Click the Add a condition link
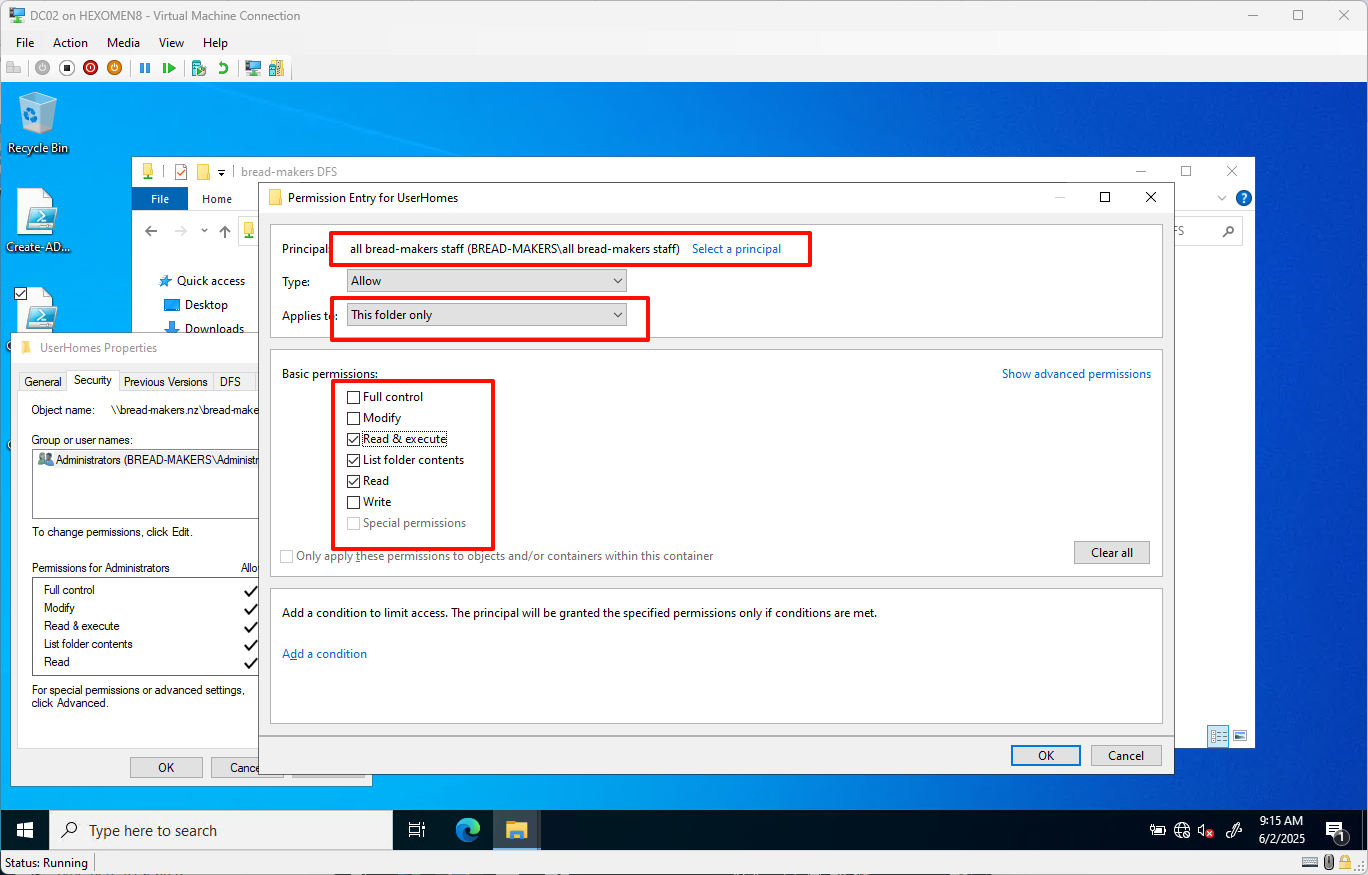The image size is (1368, 875). click(324, 654)
